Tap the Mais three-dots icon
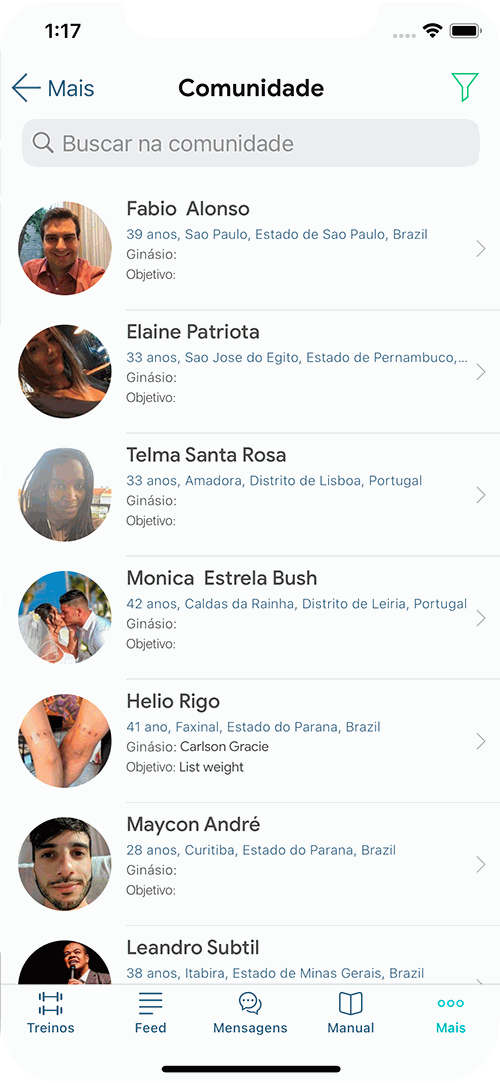The image size is (500, 1083). pos(450,1003)
